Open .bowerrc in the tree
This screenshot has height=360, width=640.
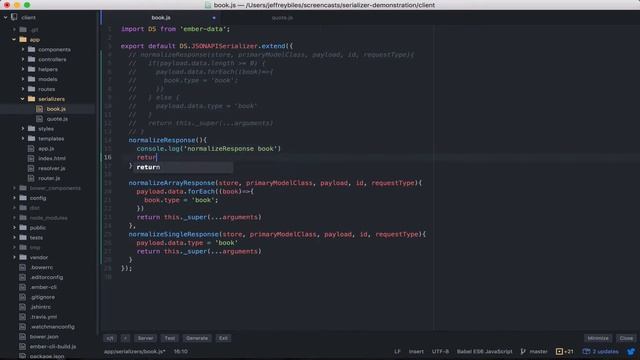42,267
